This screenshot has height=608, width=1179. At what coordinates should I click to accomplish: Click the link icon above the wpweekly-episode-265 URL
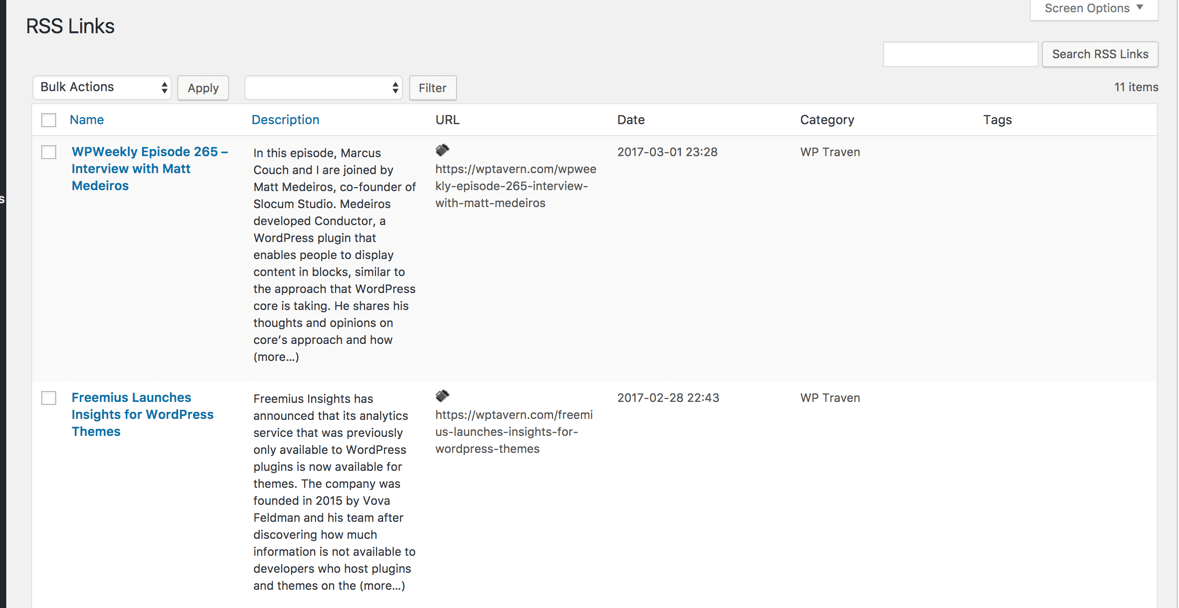[x=442, y=150]
